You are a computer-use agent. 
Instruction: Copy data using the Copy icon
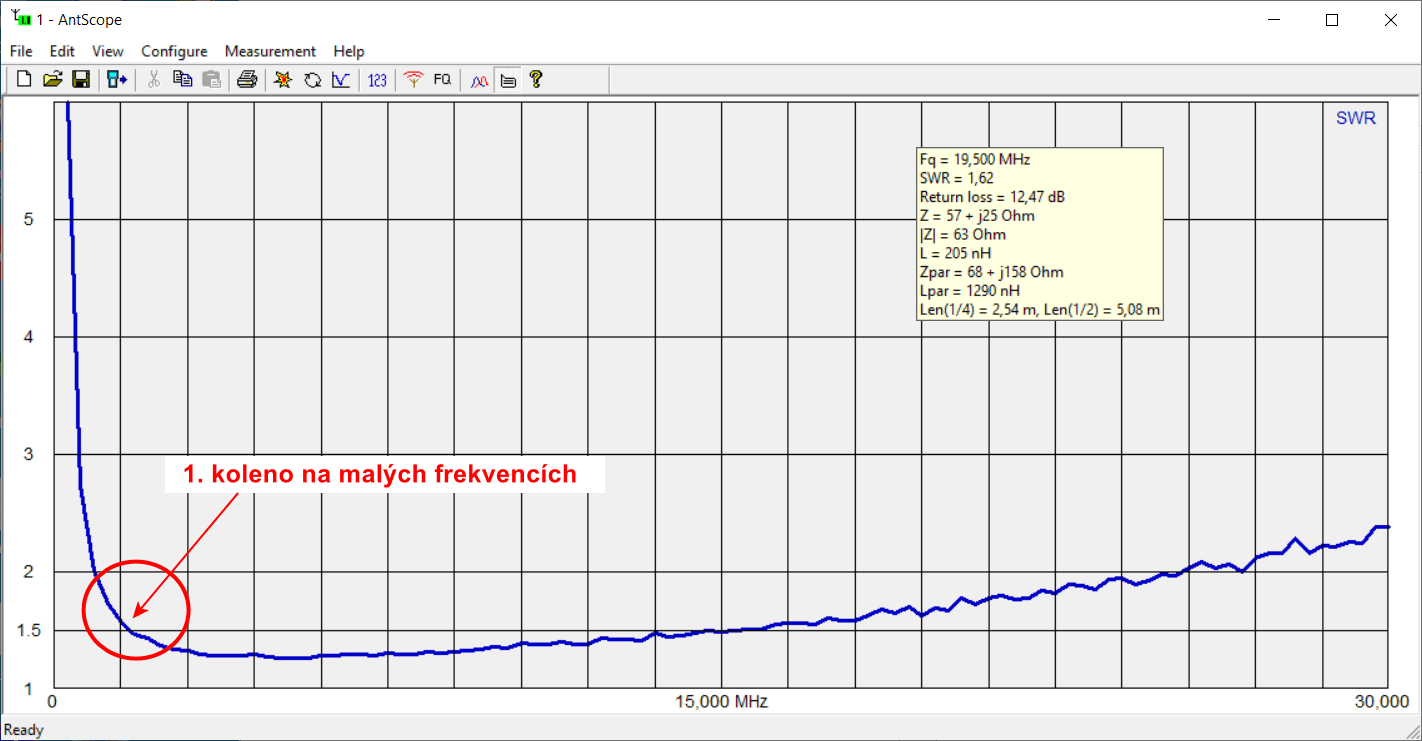(x=182, y=80)
